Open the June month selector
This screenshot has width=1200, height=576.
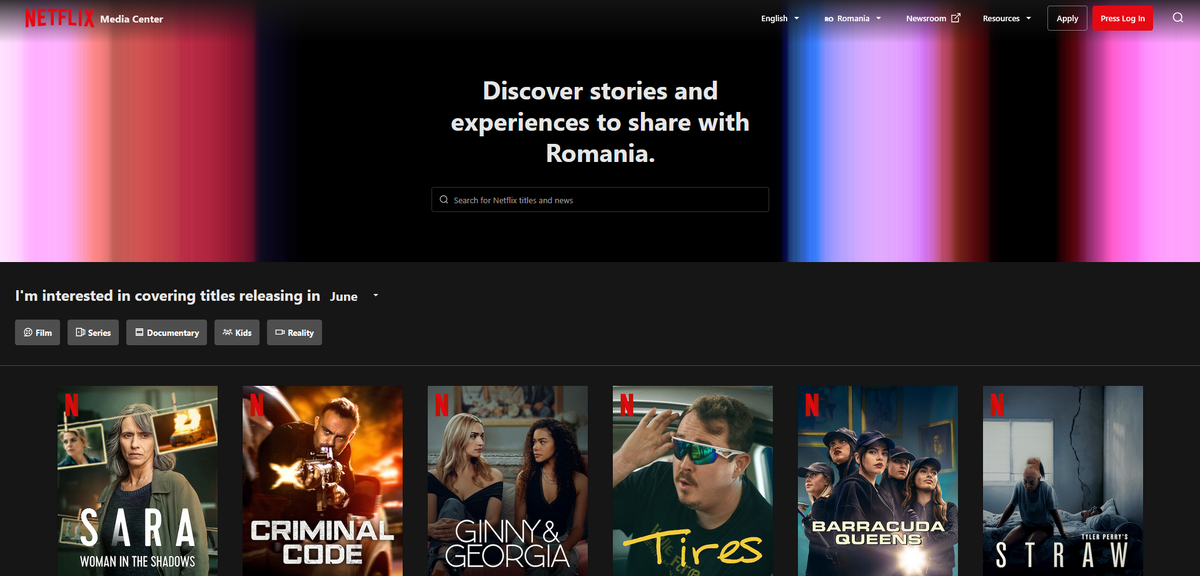[x=354, y=296]
